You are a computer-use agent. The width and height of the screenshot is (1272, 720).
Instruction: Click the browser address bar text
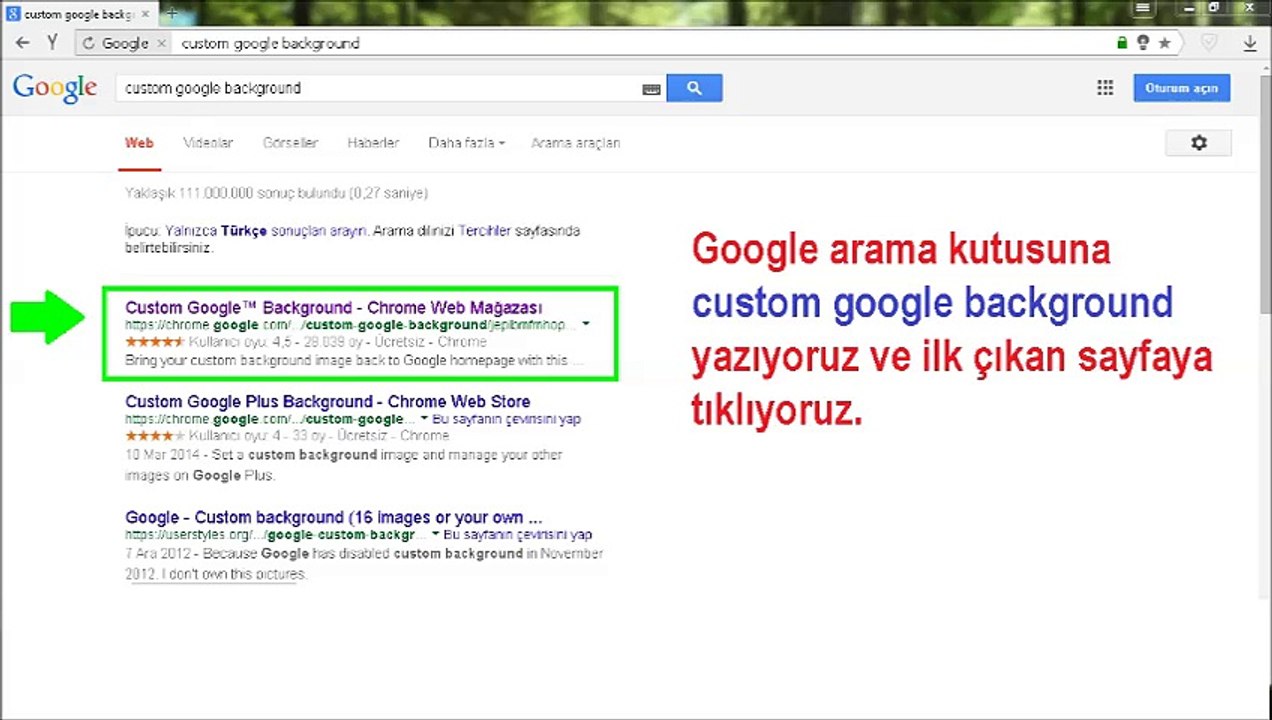point(270,43)
